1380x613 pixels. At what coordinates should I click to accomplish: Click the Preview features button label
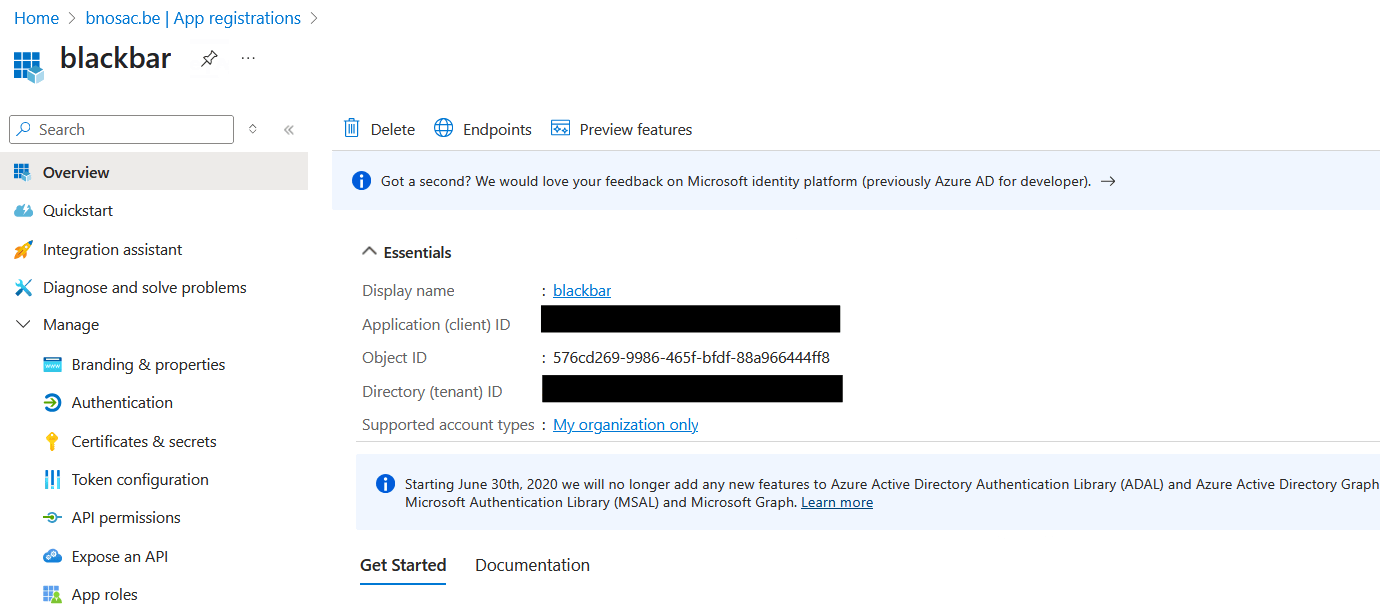click(x=636, y=129)
